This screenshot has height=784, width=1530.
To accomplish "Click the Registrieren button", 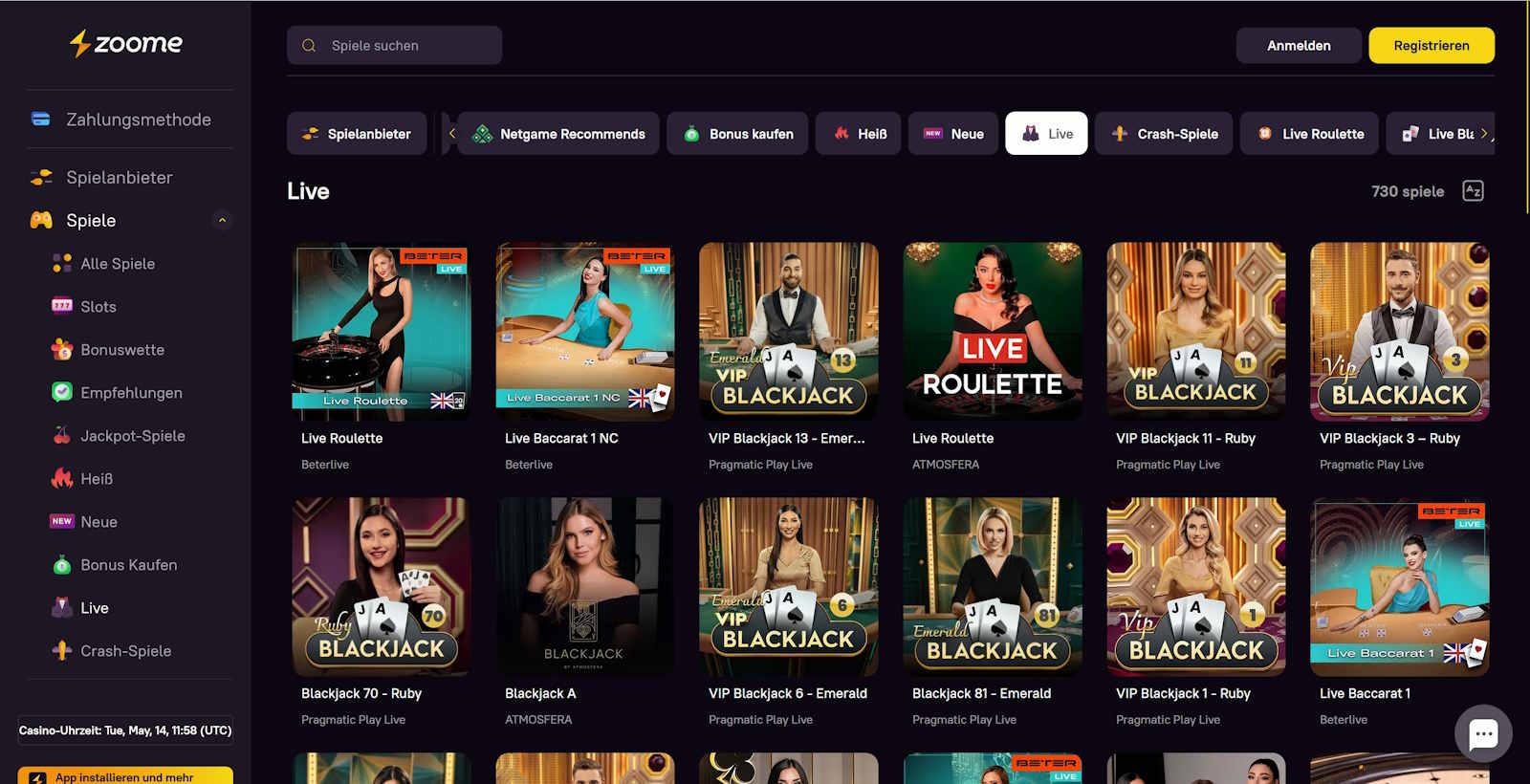I will click(1431, 46).
